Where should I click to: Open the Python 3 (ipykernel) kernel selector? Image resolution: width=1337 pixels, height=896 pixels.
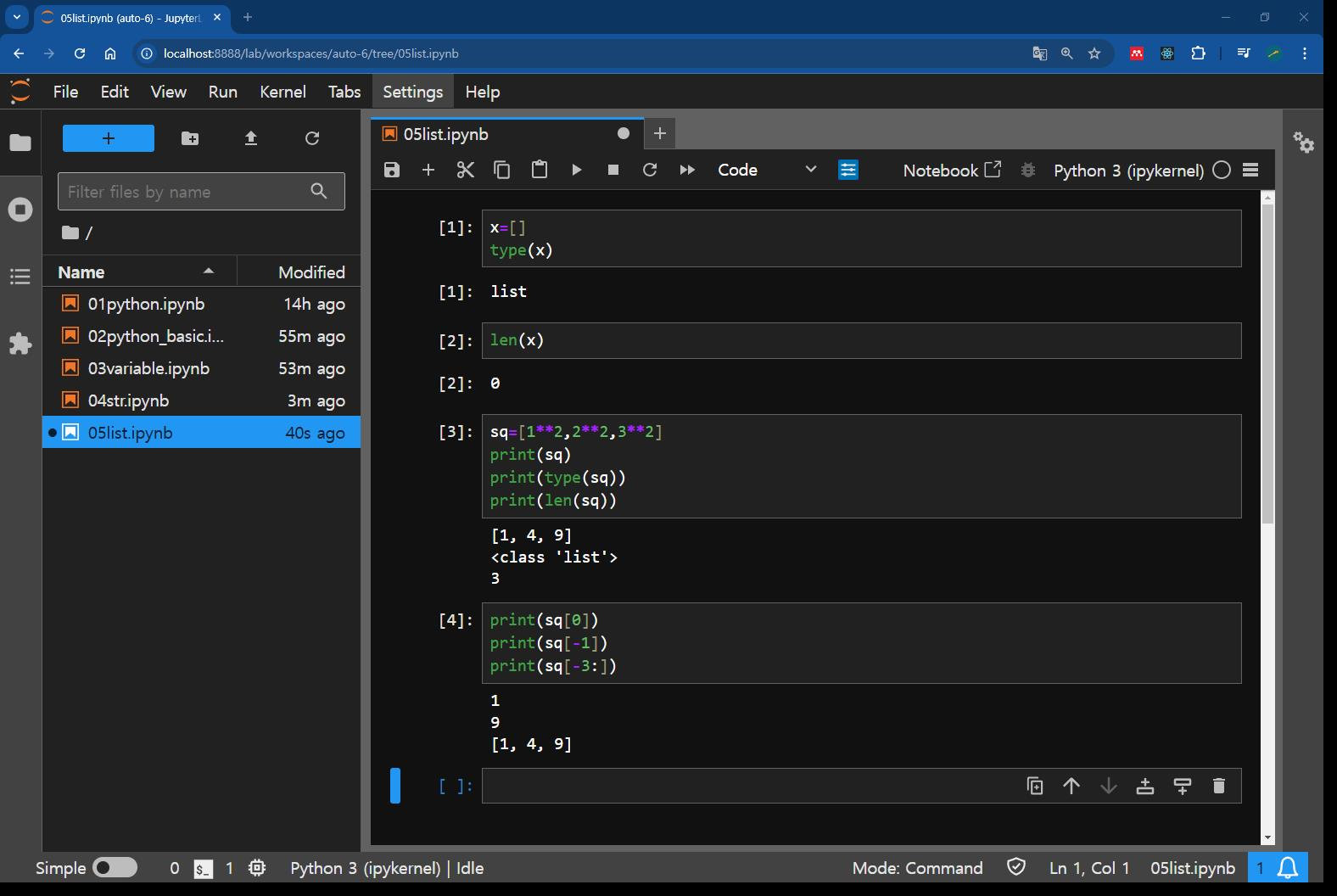coord(1128,171)
